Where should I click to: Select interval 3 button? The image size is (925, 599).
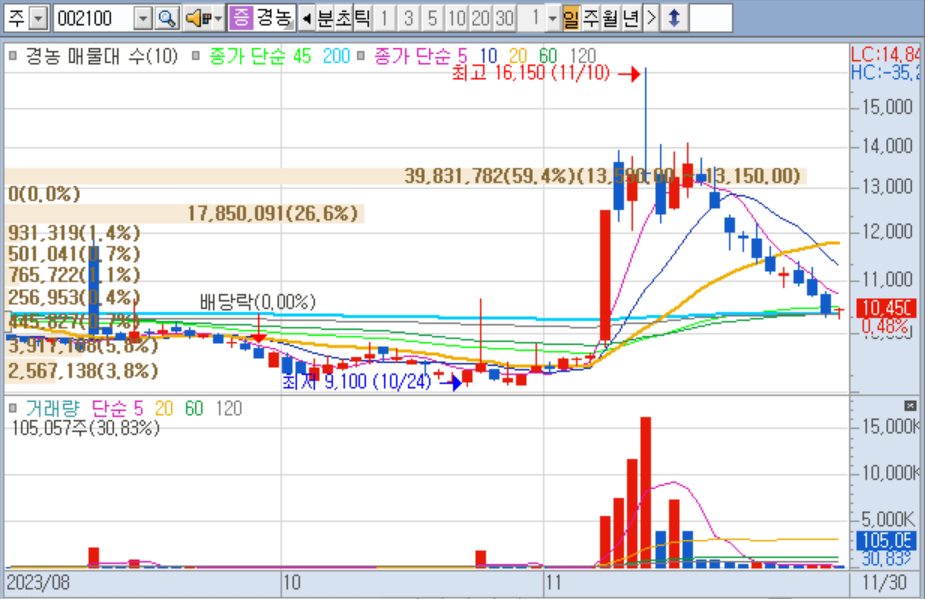click(x=408, y=18)
